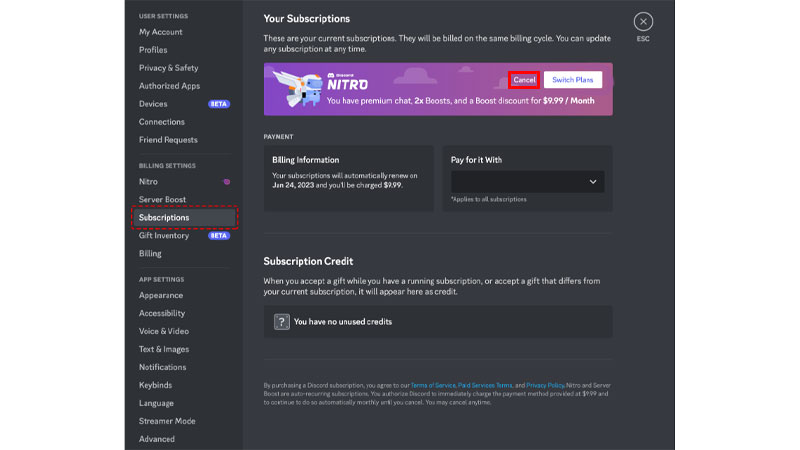Click the Nitro purple indicator icon in sidebar
The height and width of the screenshot is (450, 800).
pyautogui.click(x=227, y=182)
